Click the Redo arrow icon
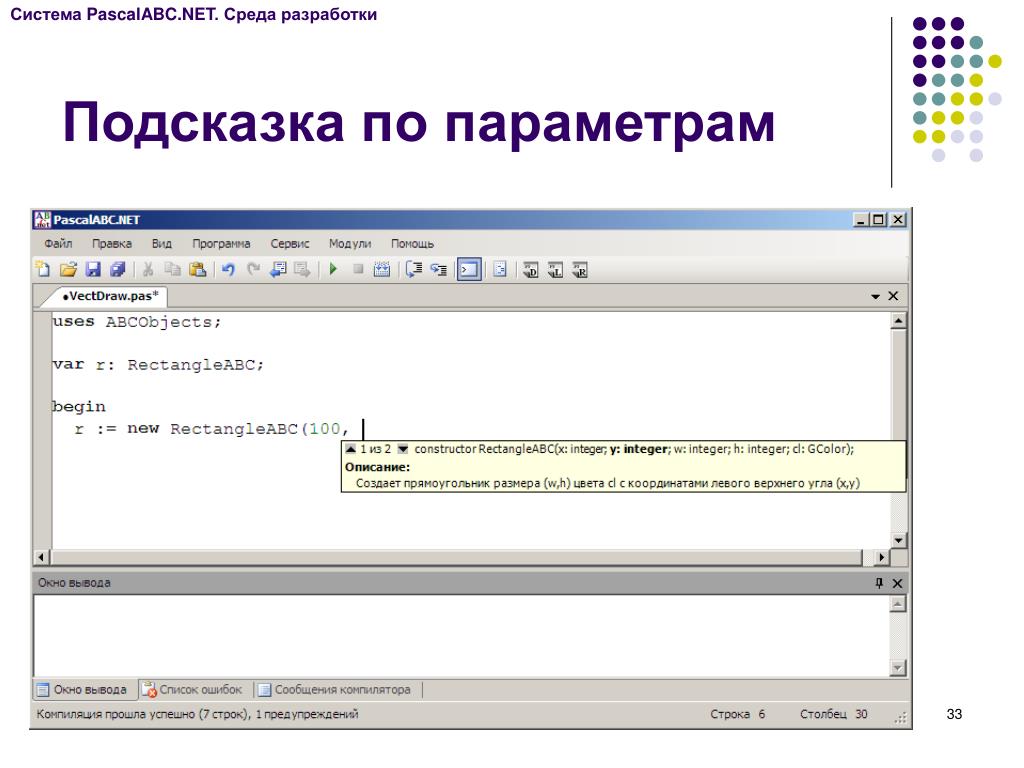Viewport: 1024px width, 768px height. coord(253,269)
